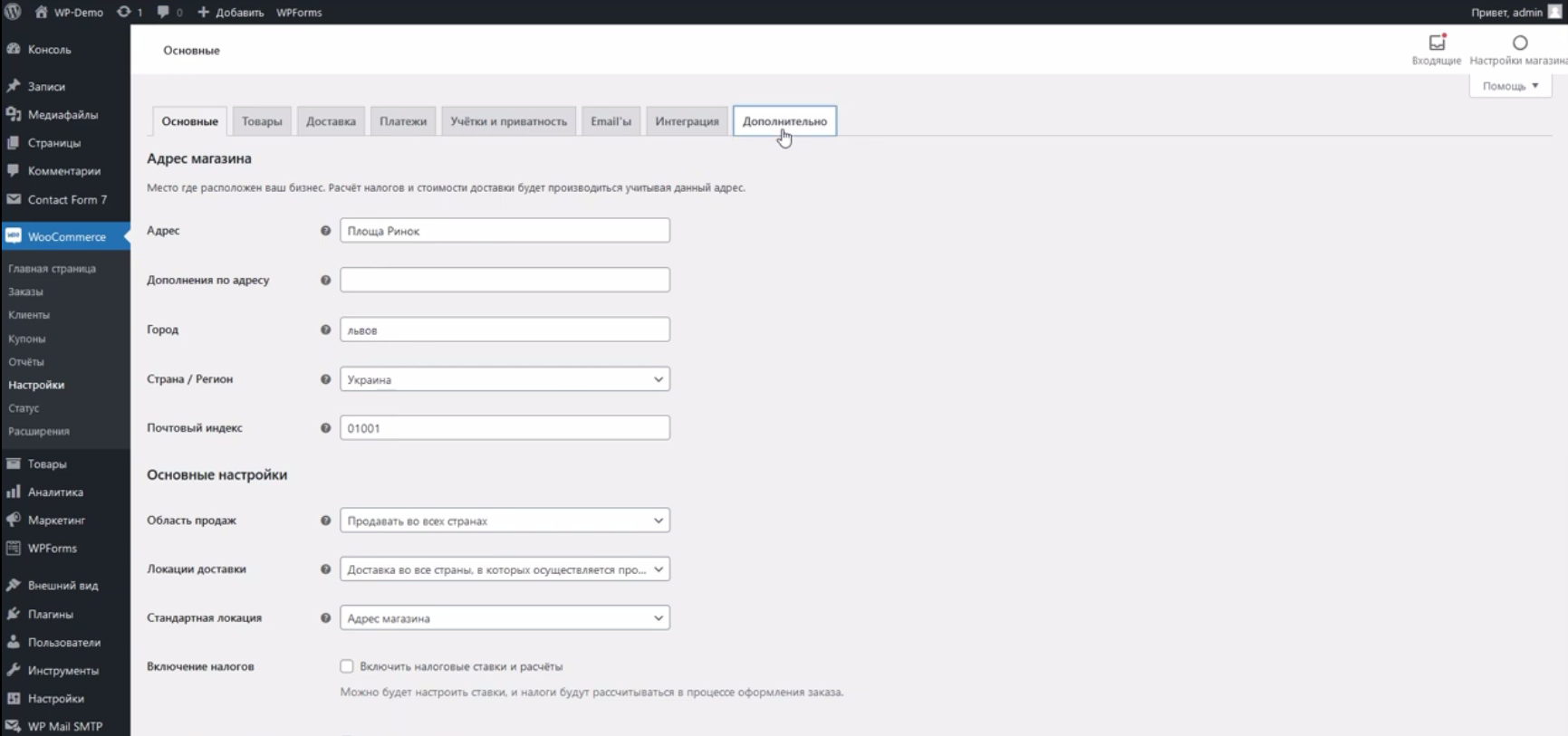Viewport: 1568px width, 736px height.
Task: Click the help icon next to Адрес
Action: [325, 231]
